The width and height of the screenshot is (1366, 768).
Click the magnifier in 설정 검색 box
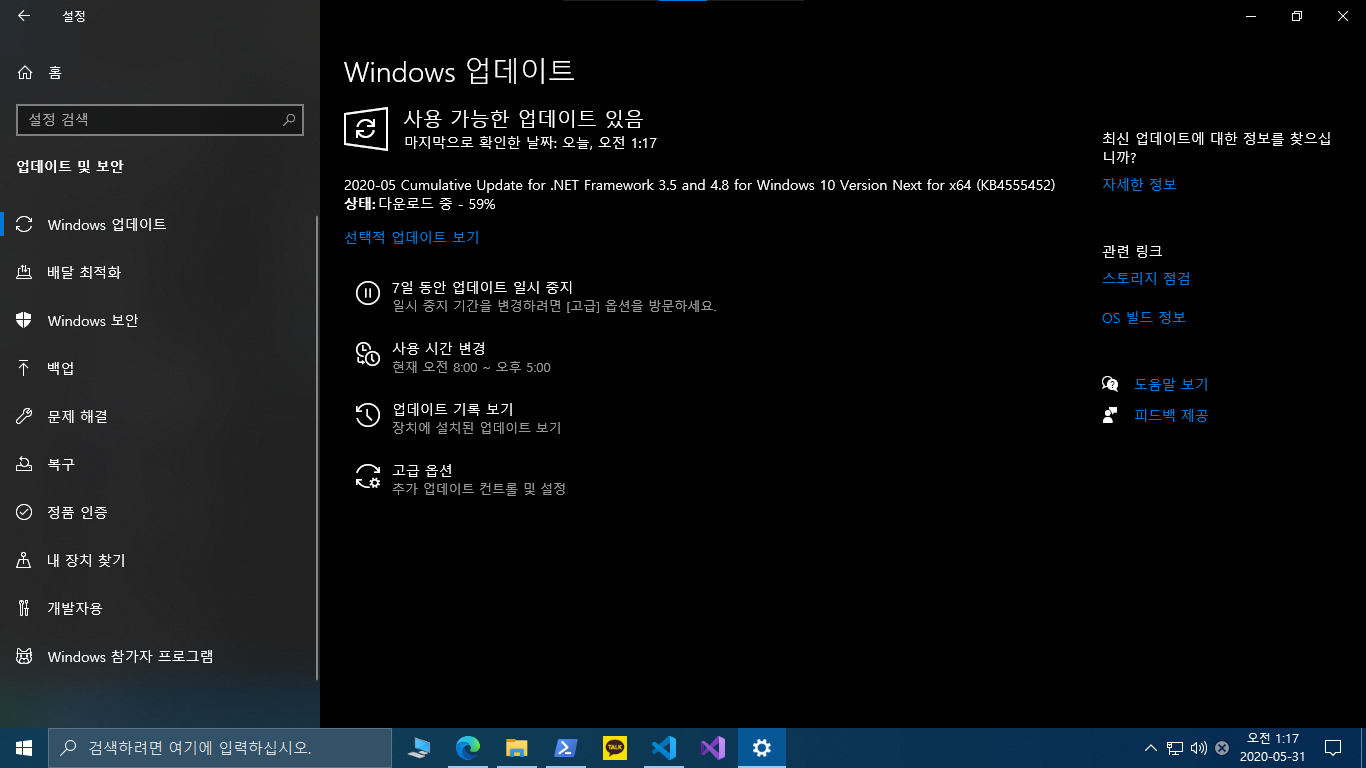pyautogui.click(x=290, y=119)
